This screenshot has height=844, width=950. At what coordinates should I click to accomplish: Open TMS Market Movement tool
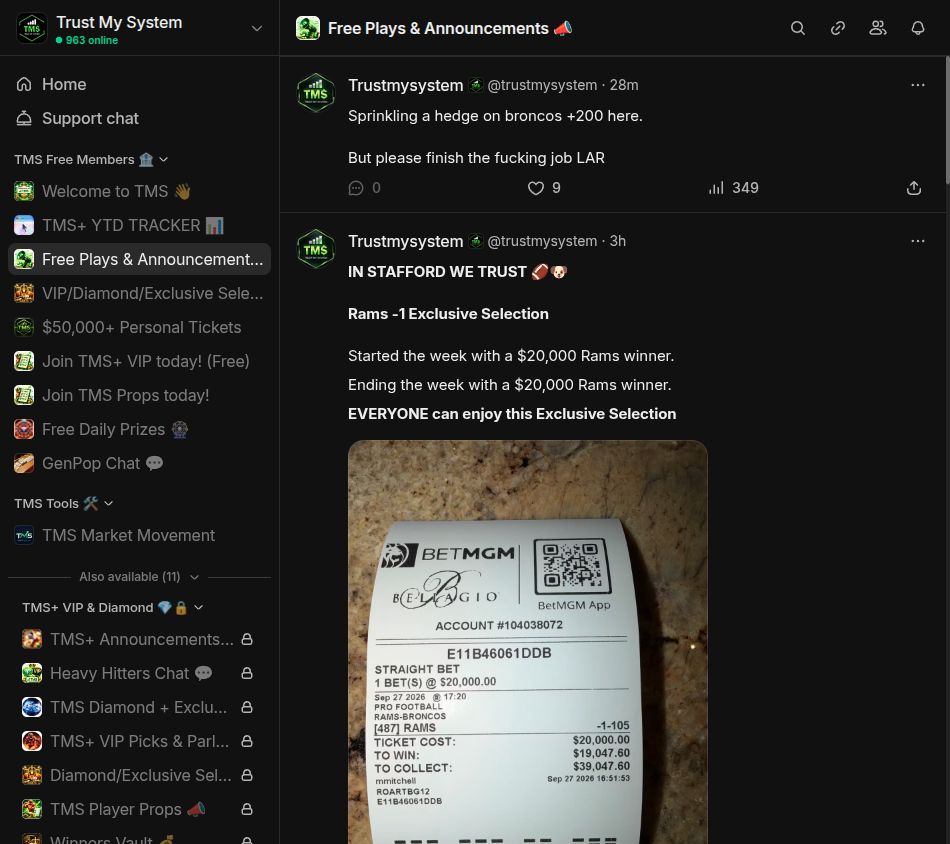[139, 536]
